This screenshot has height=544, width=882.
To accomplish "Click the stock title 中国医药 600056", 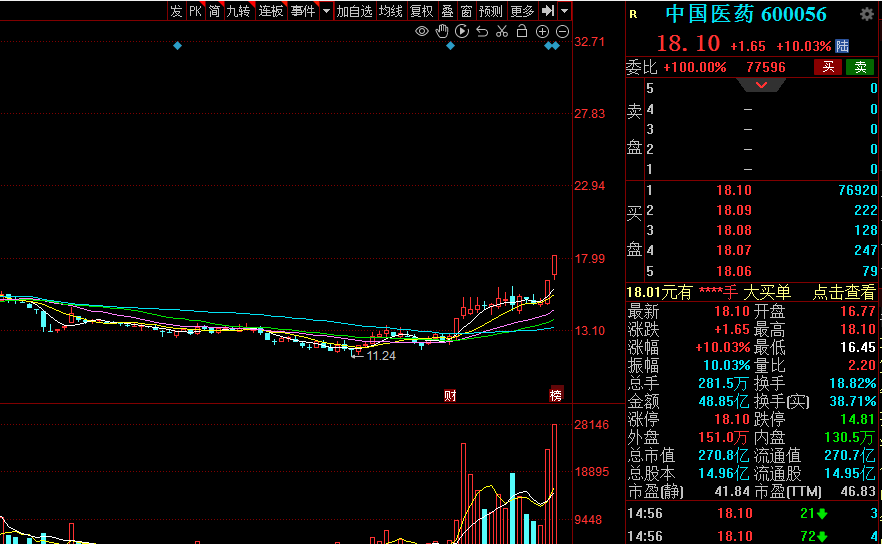I will coord(746,14).
